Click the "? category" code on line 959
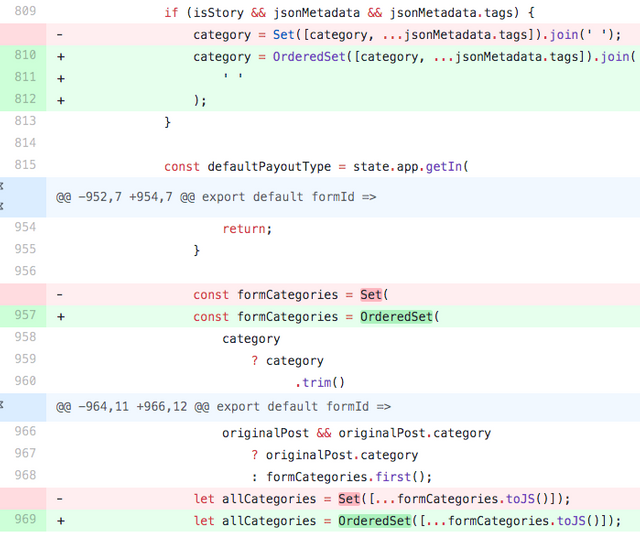The height and width of the screenshot is (533, 640). (287, 361)
